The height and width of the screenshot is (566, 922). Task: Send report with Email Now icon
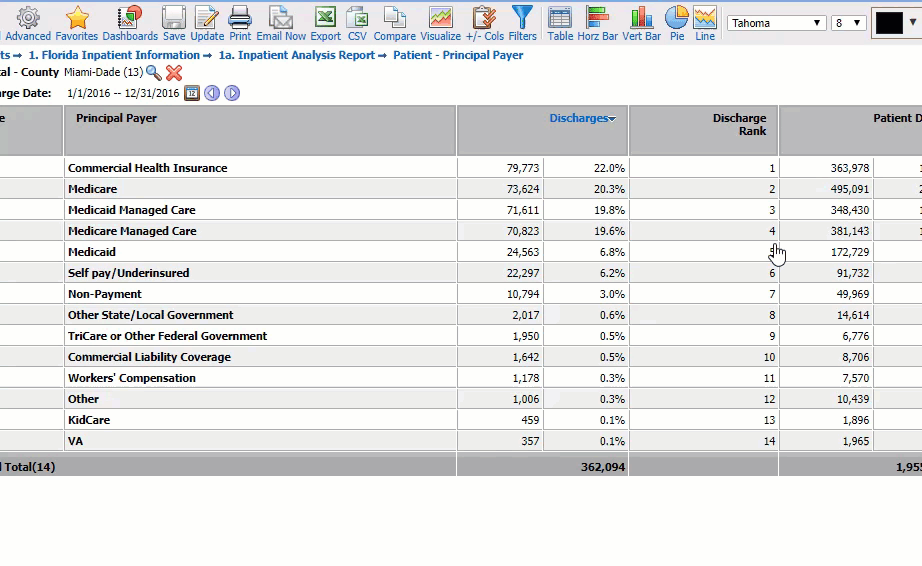pyautogui.click(x=281, y=24)
